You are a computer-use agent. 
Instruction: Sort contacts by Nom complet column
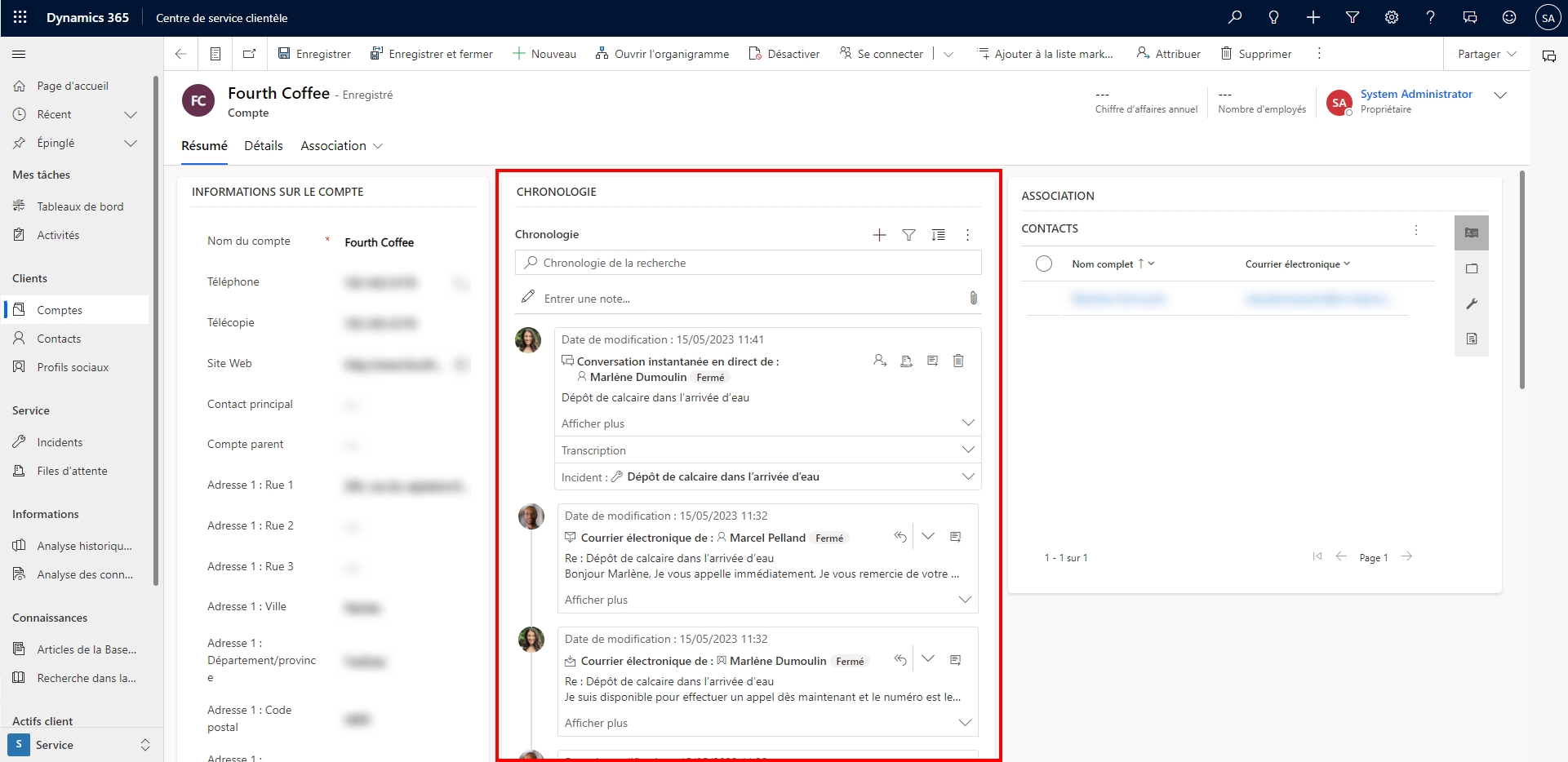coord(1113,264)
